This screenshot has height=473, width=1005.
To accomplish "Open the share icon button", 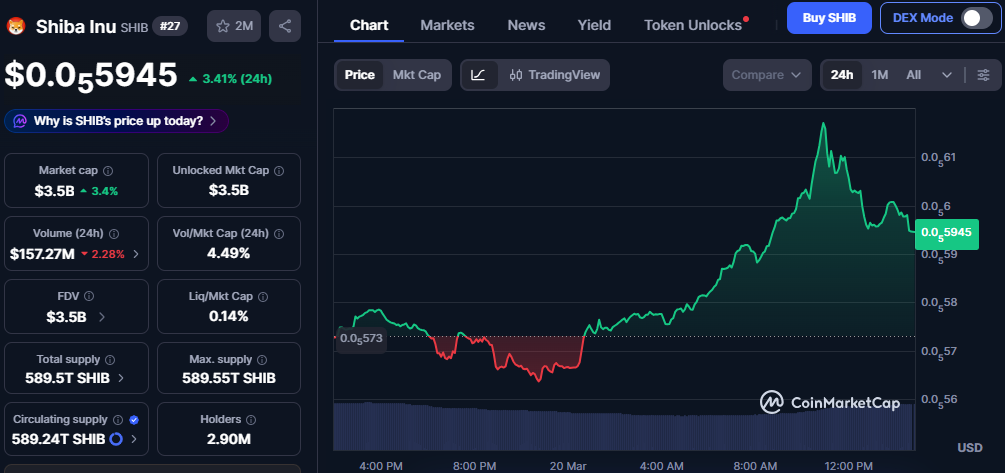I will [x=285, y=26].
